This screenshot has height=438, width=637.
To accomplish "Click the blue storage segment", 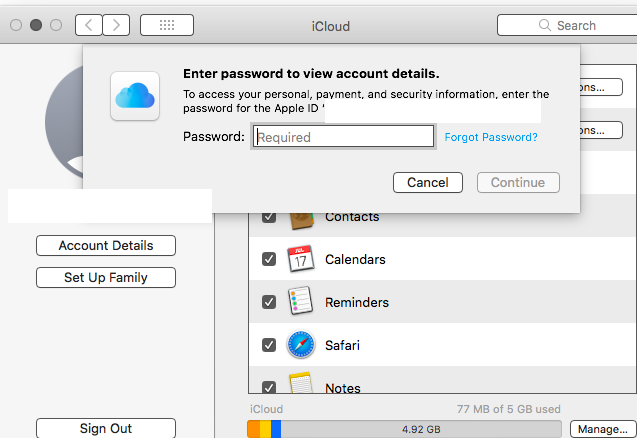I will [x=276, y=429].
